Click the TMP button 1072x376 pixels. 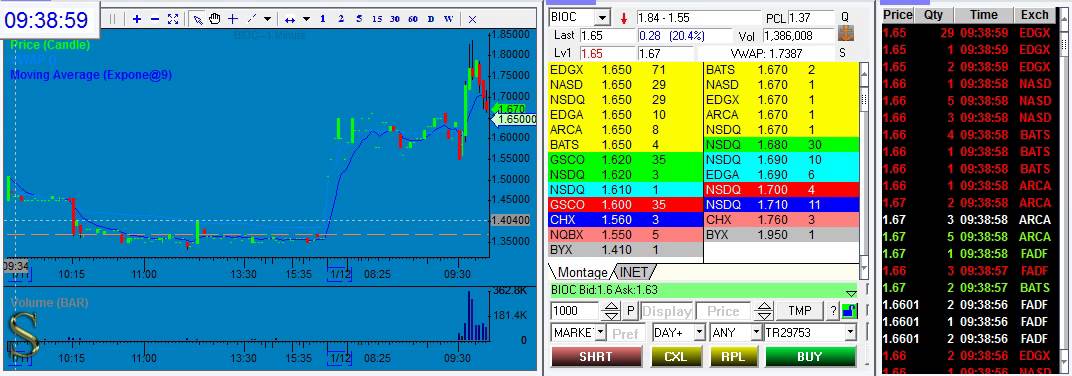[x=799, y=311]
